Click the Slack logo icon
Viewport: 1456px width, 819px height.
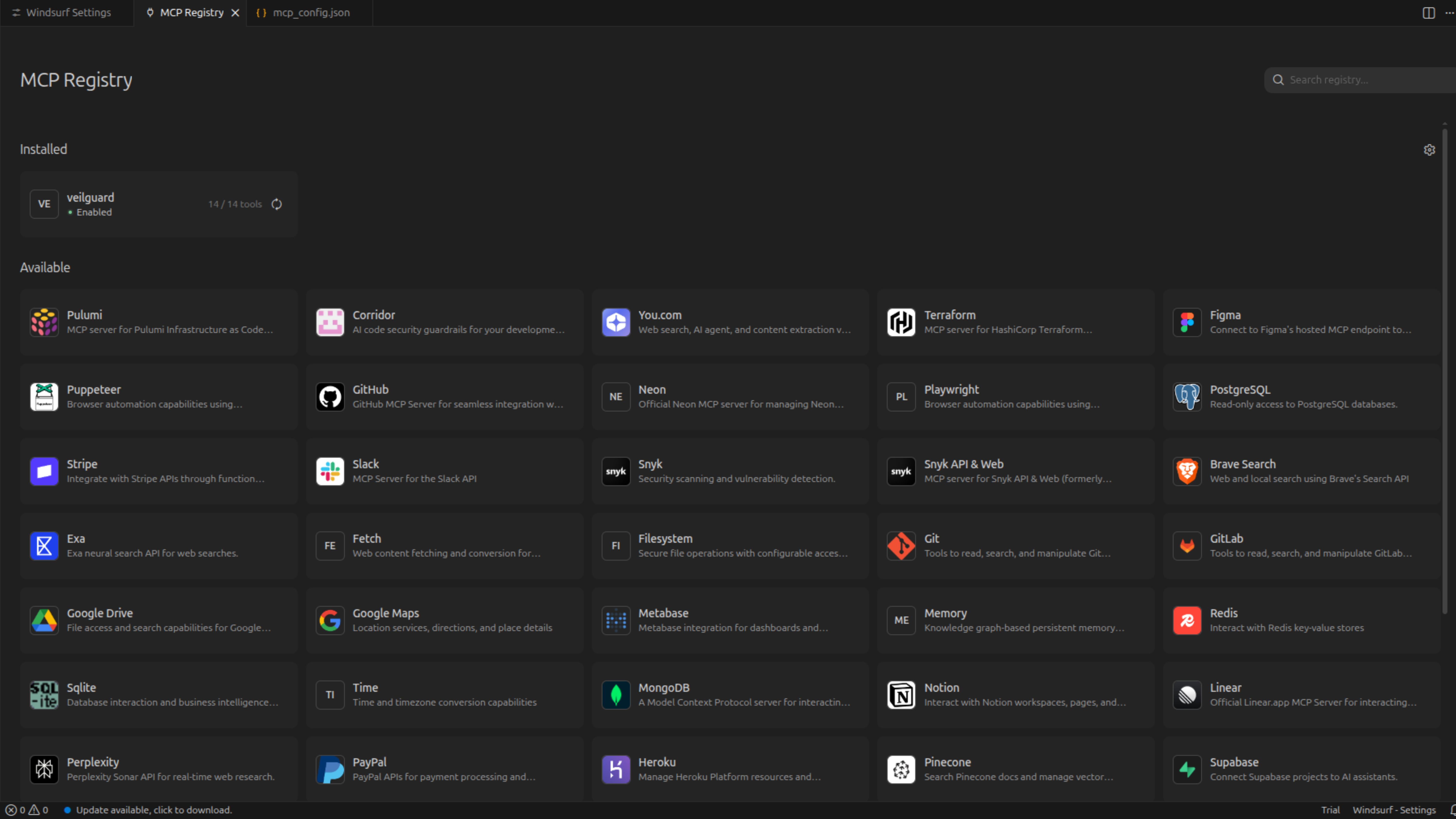coord(330,472)
